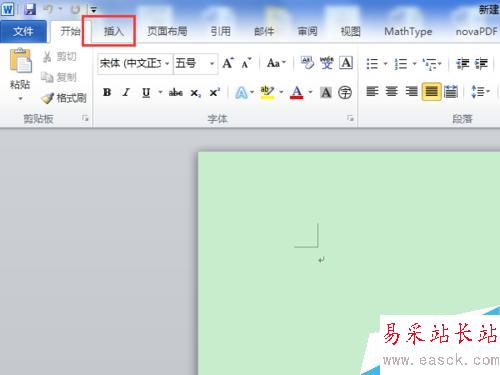Expand the font name dropdown arrow
This screenshot has height=375, width=500.
[x=168, y=63]
